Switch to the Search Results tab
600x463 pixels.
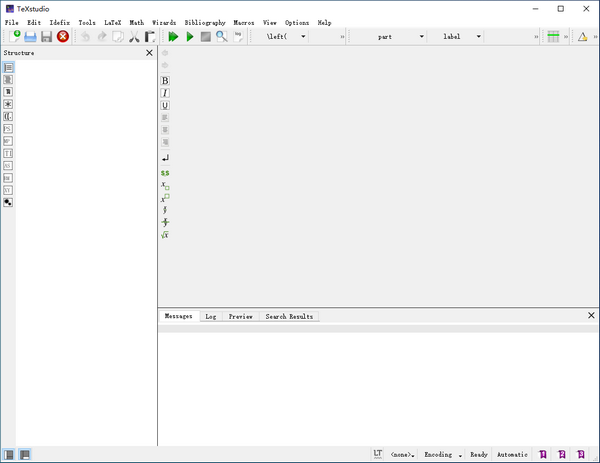(289, 316)
